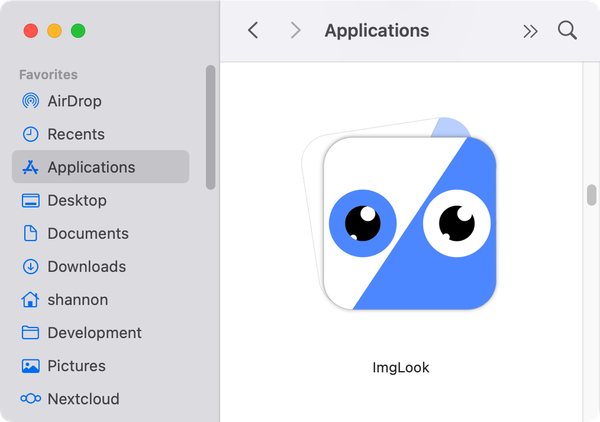Open AirDrop from the sidebar
600x422 pixels.
point(74,101)
